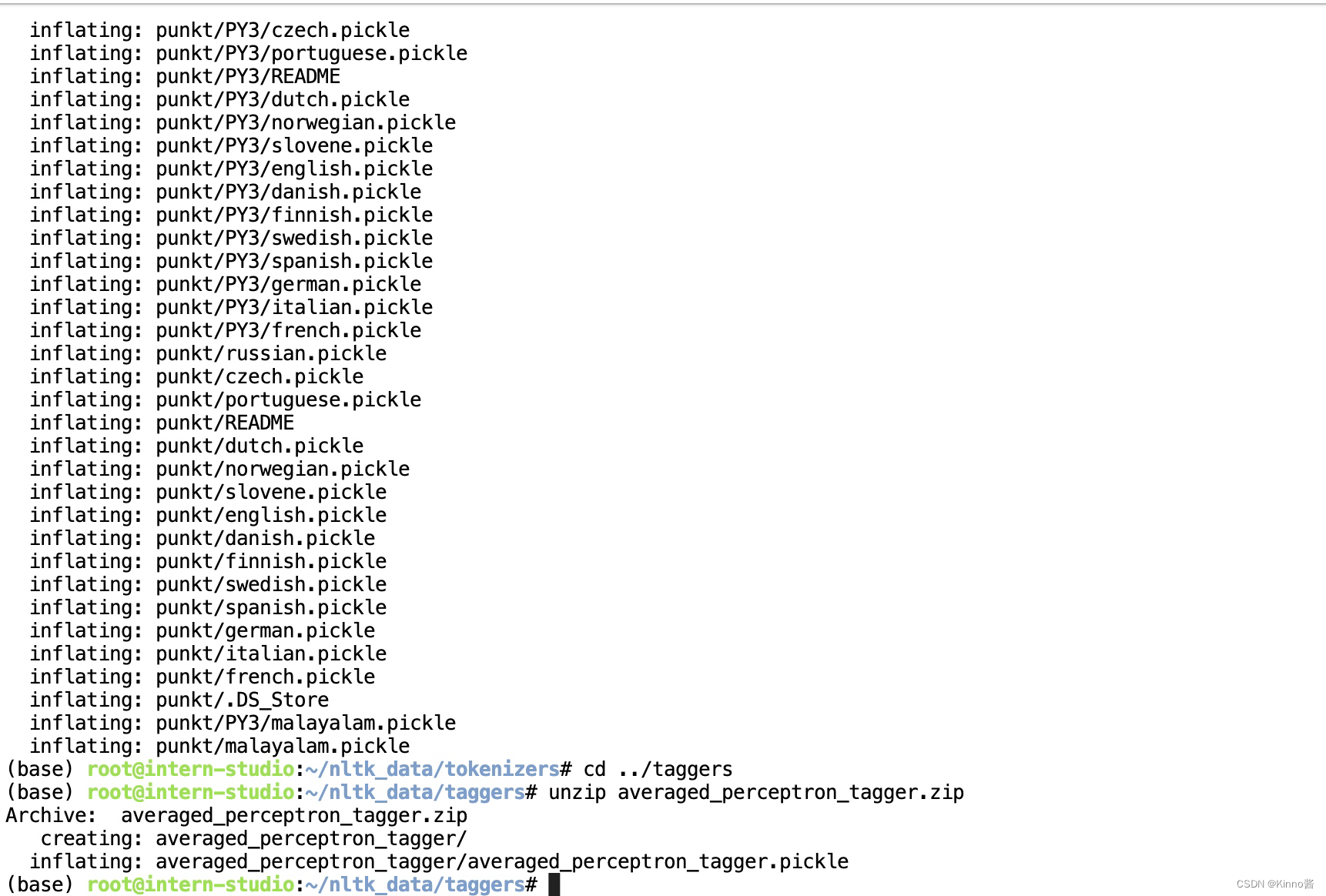Click the punkt/finnish.pickle line
The image size is (1326, 896).
208,561
